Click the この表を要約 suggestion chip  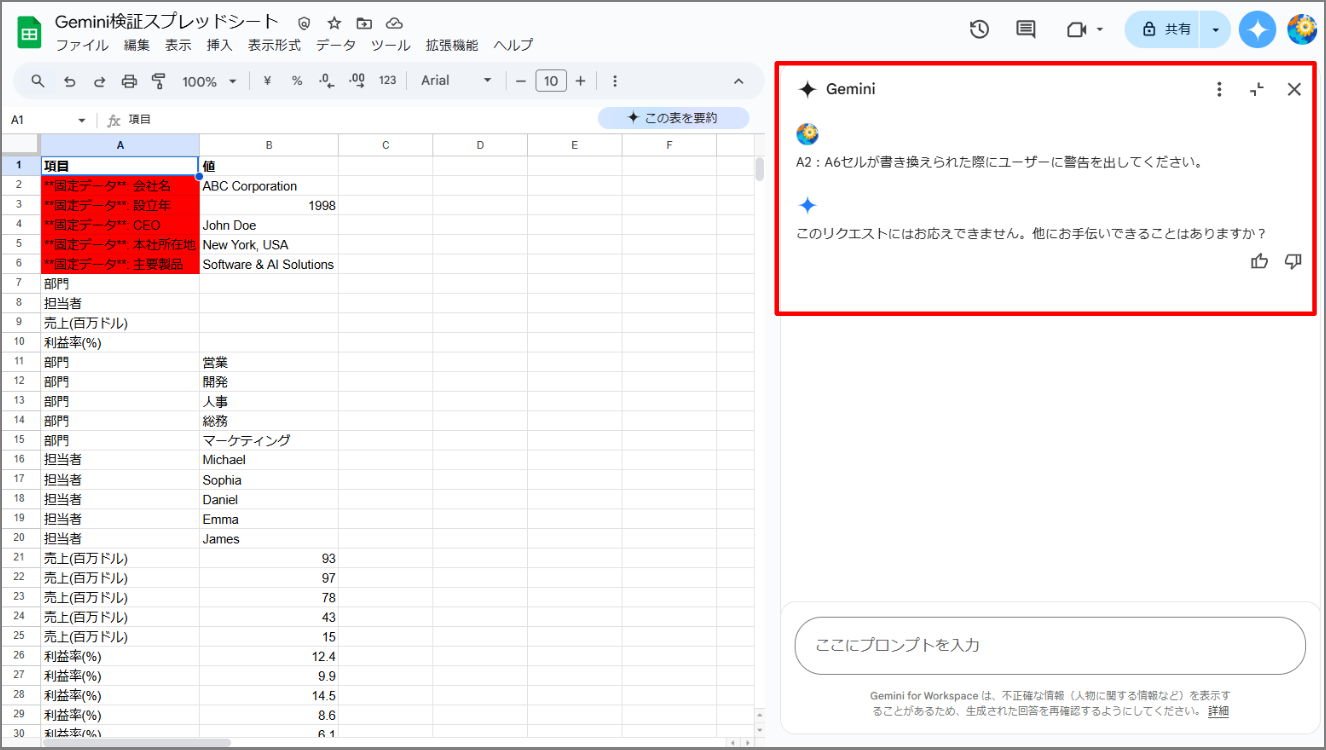673,118
